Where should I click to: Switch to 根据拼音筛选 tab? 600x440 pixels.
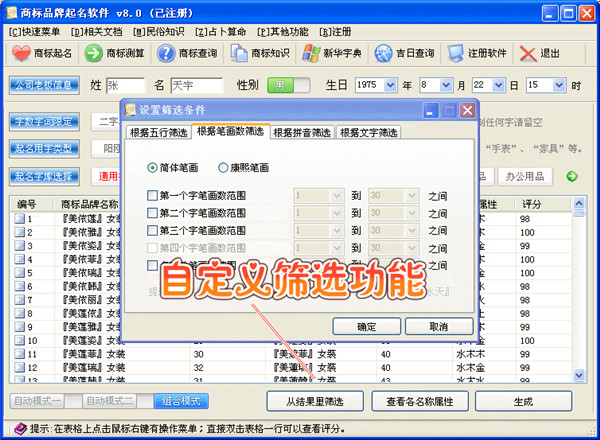pyautogui.click(x=303, y=132)
